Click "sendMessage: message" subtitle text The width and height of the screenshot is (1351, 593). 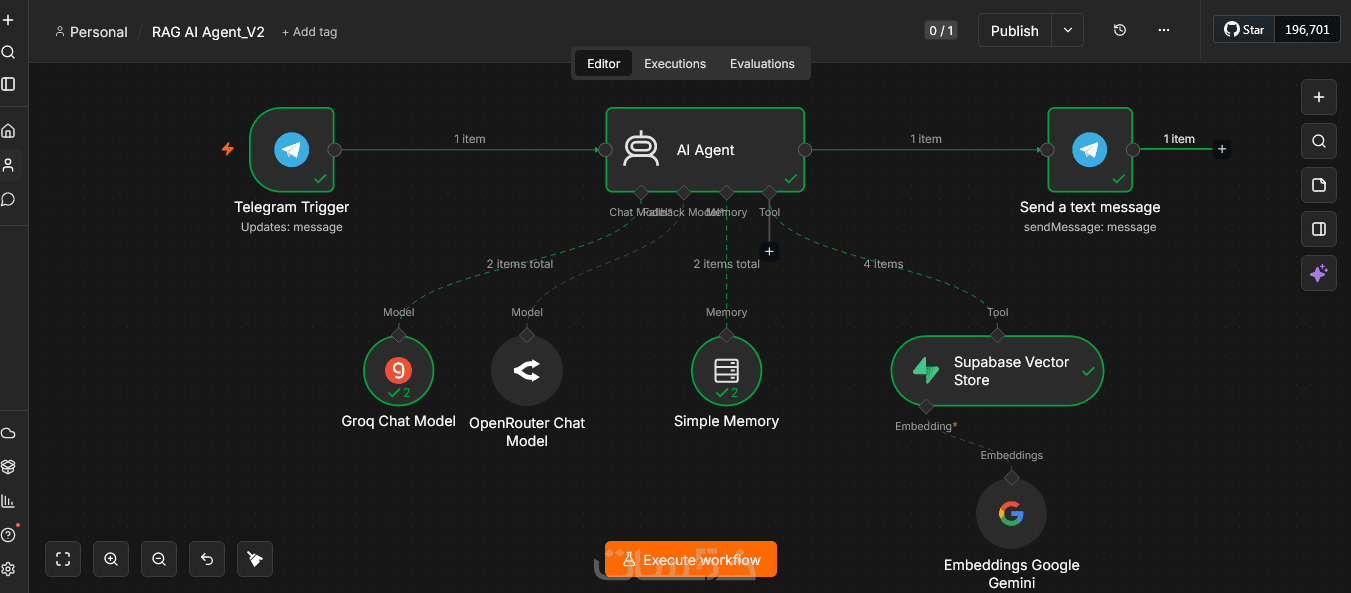(x=1090, y=227)
